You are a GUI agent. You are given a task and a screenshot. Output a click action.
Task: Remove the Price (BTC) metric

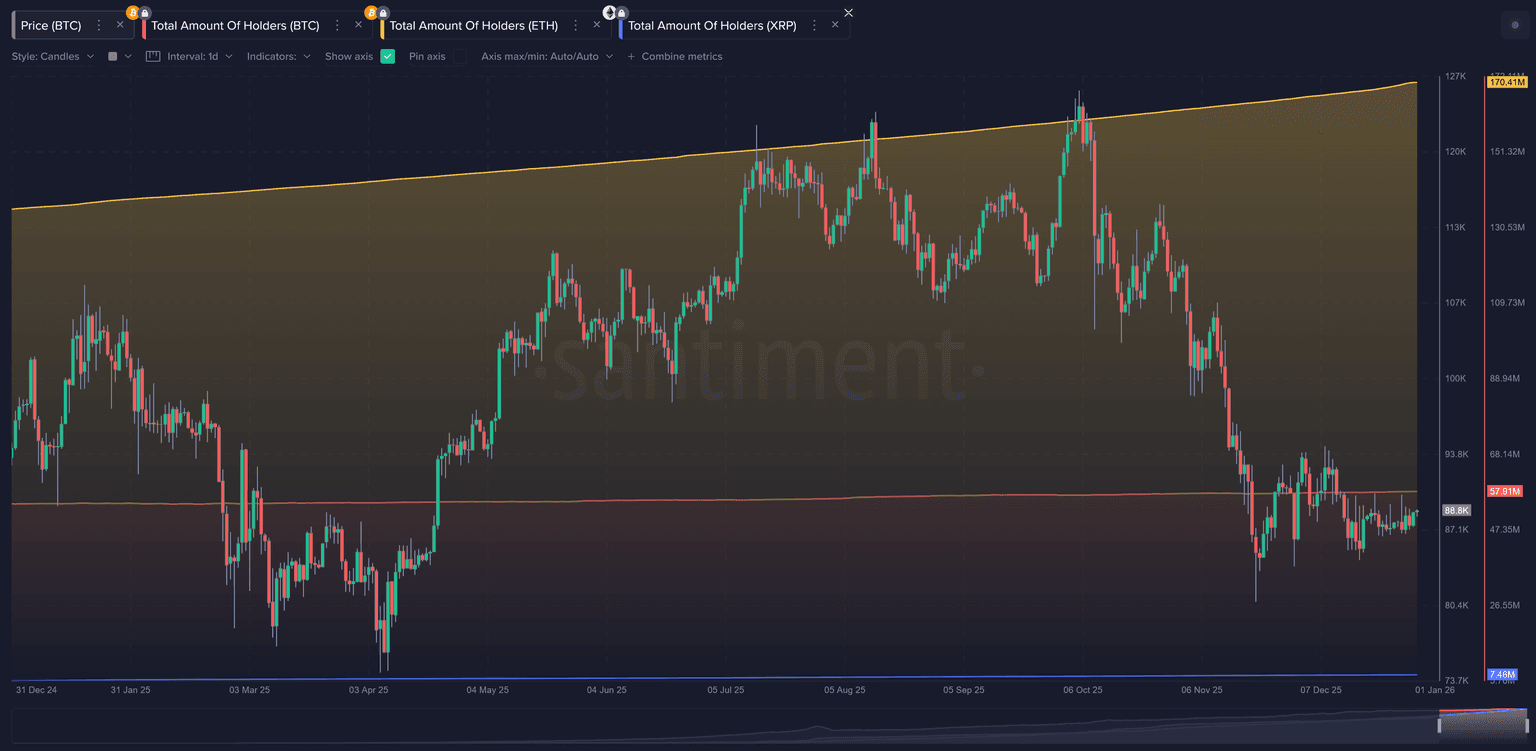point(120,25)
